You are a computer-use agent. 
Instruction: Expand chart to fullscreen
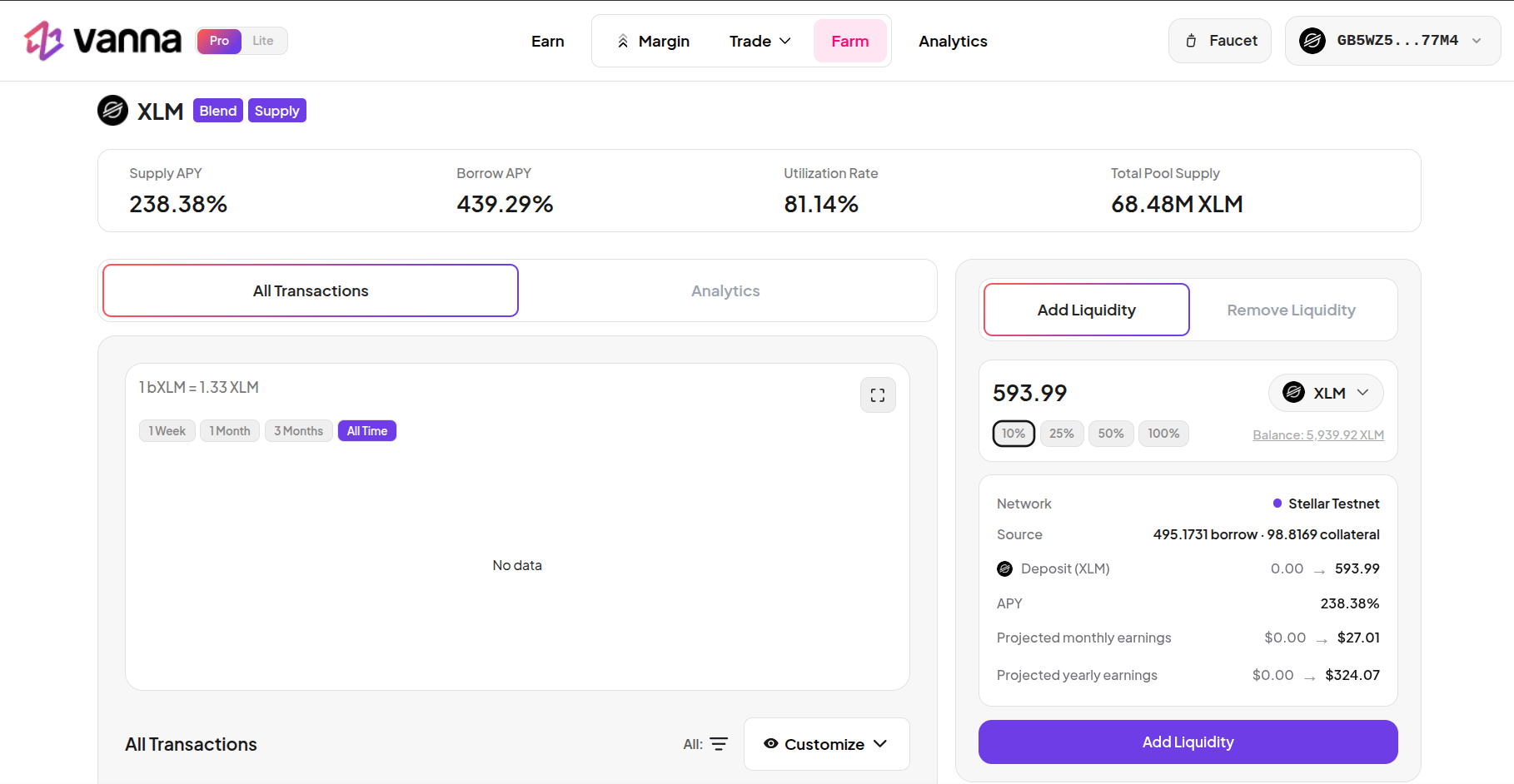878,395
